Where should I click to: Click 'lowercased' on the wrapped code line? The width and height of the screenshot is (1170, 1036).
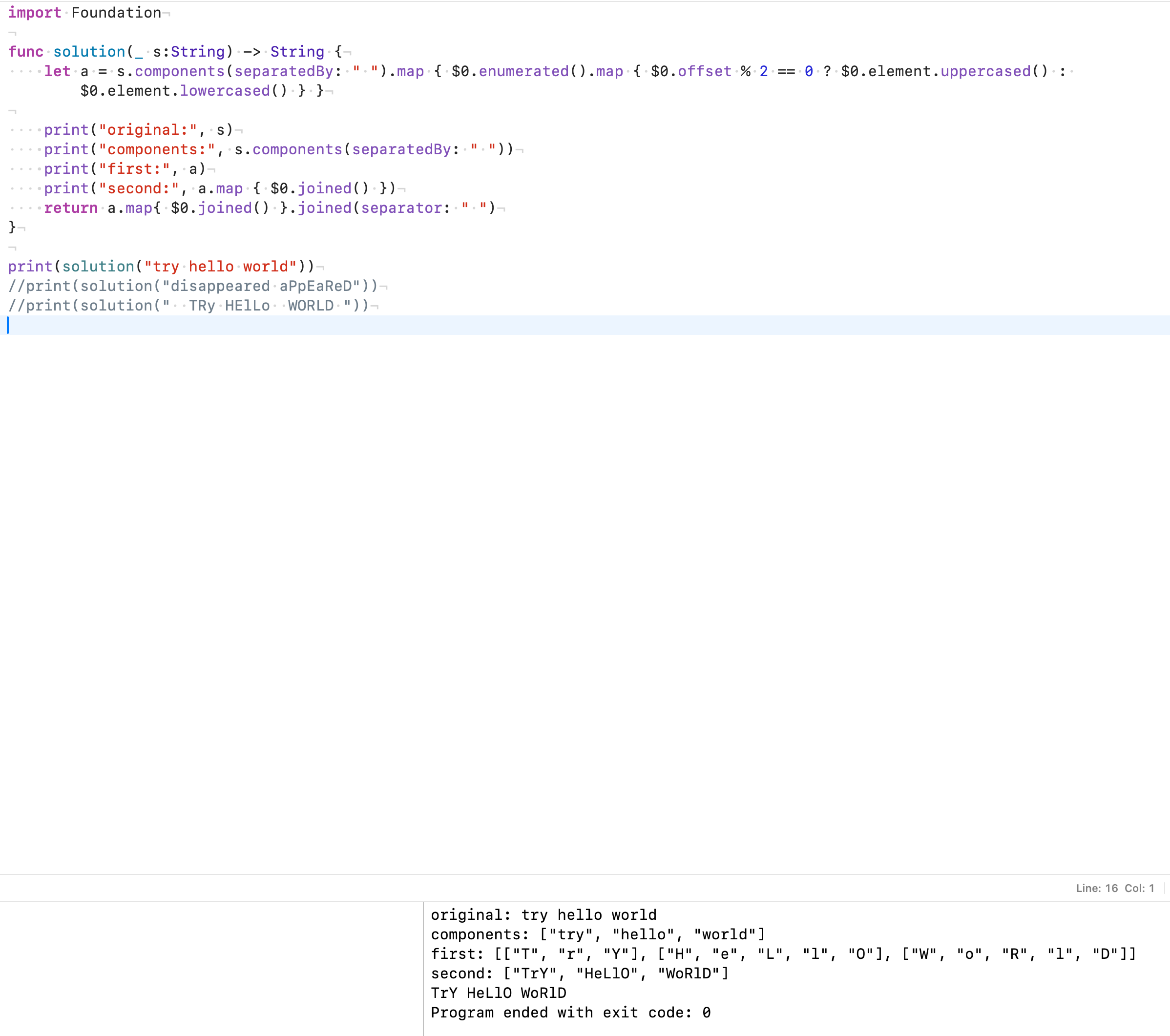point(225,90)
